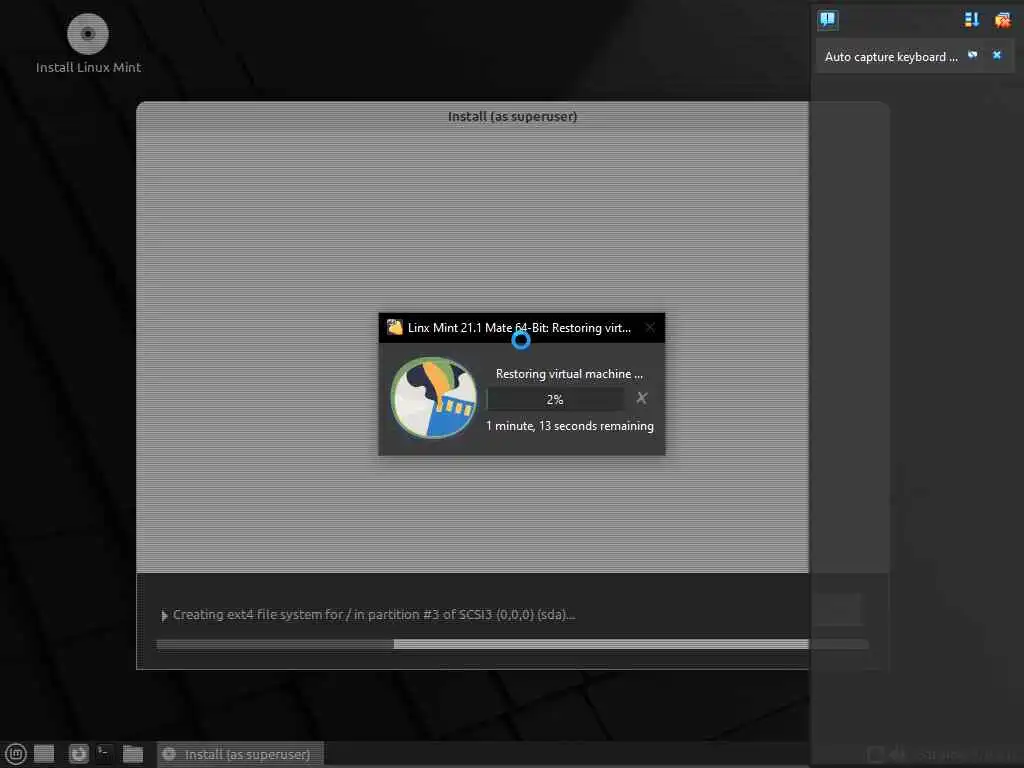Click the Show Desktop taskbar icon
The width and height of the screenshot is (1024, 768).
44,754
